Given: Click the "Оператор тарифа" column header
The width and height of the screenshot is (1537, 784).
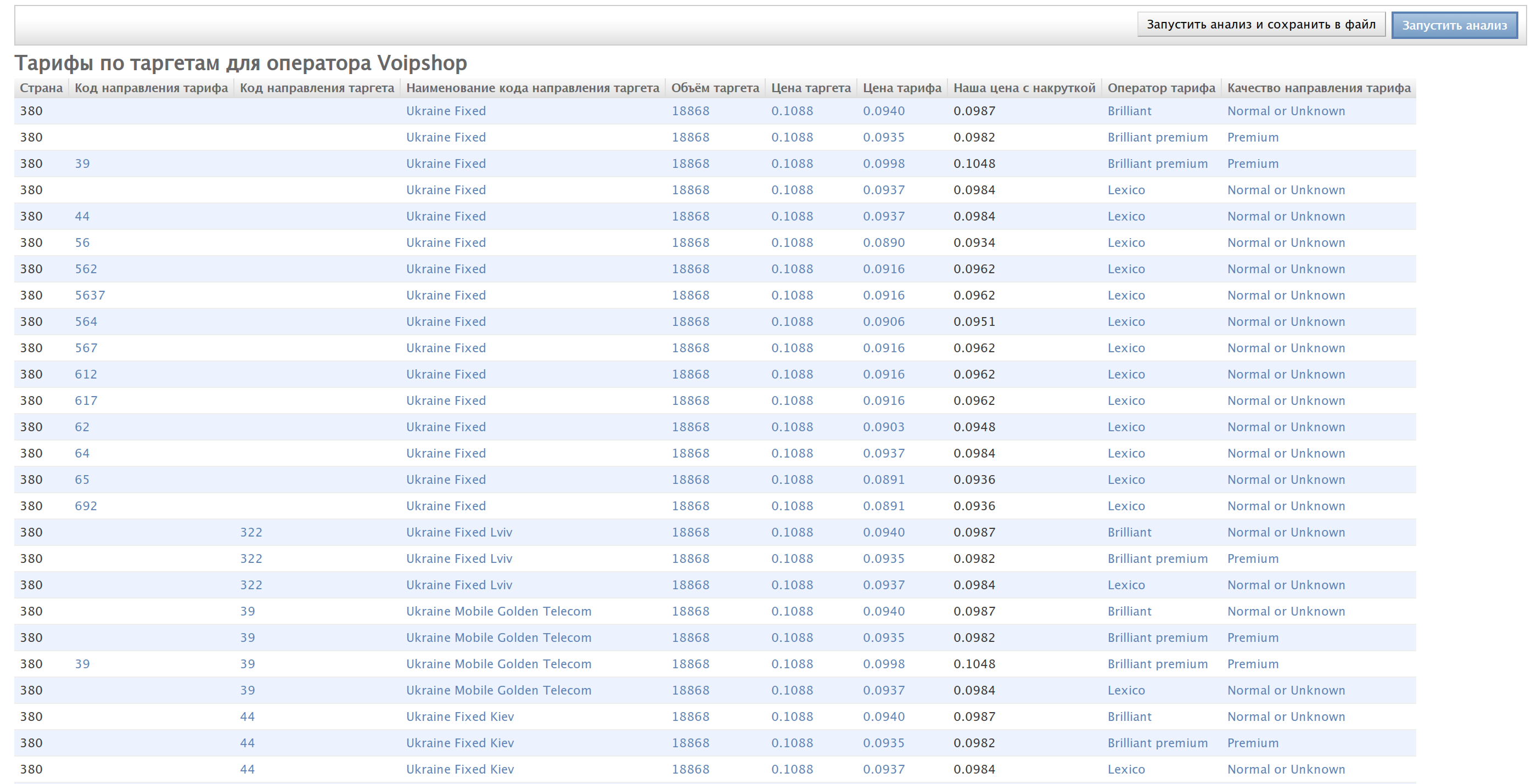Looking at the screenshot, I should pos(1161,88).
